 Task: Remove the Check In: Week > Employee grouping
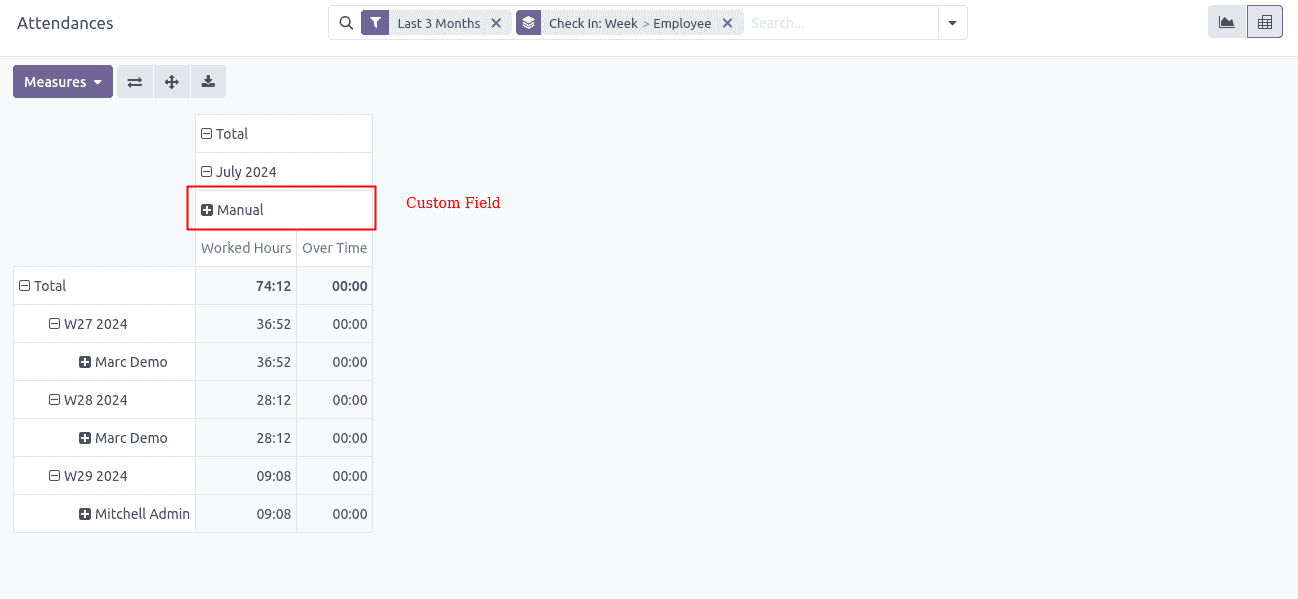[727, 23]
